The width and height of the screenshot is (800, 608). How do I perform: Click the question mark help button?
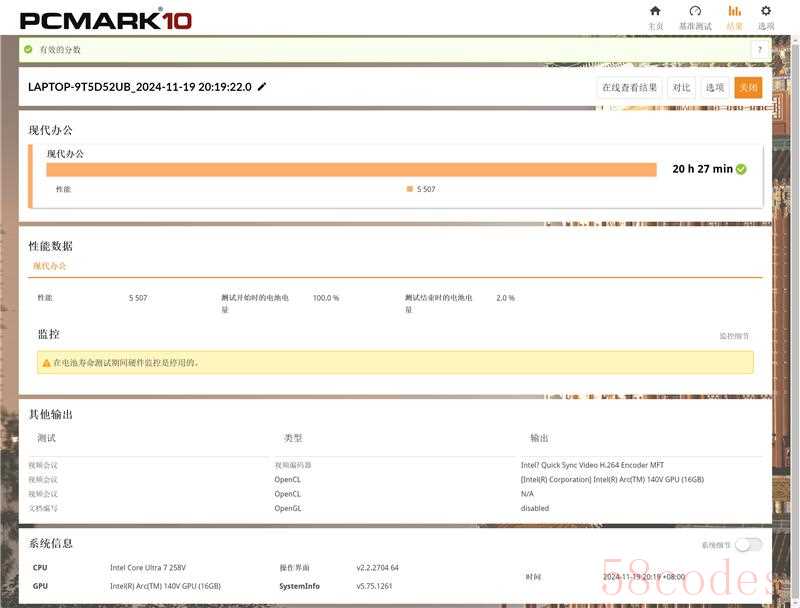pos(759,49)
